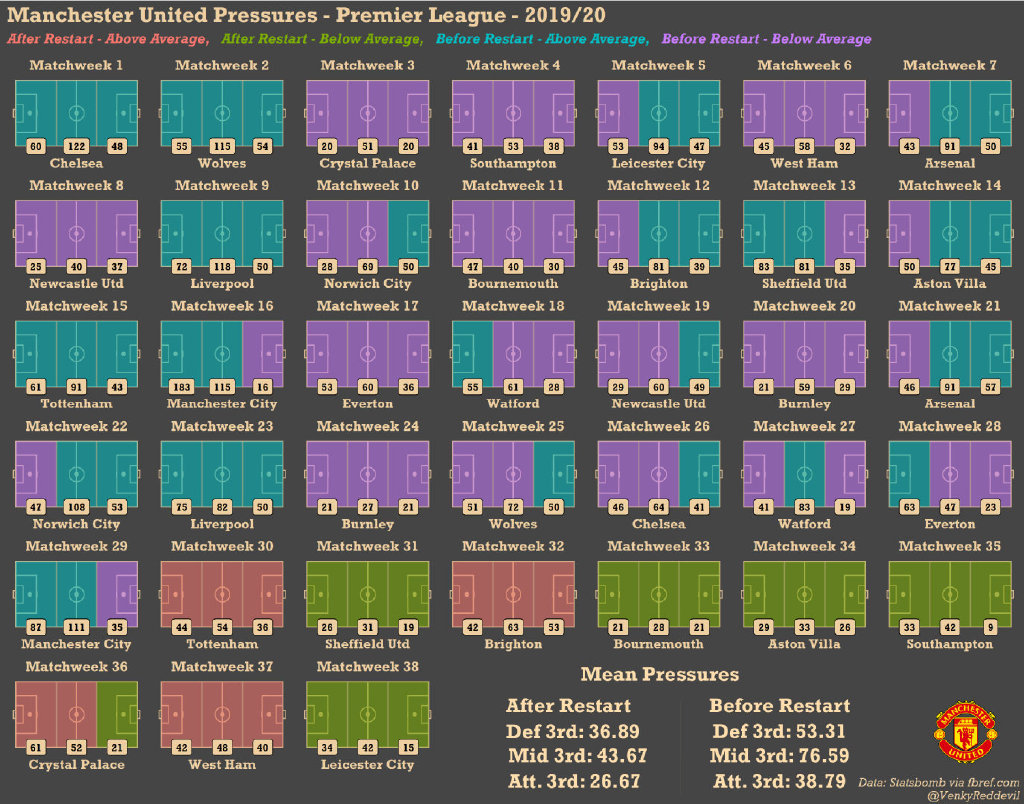Click the 'Att. 3rd: 38.79' value

(779, 780)
